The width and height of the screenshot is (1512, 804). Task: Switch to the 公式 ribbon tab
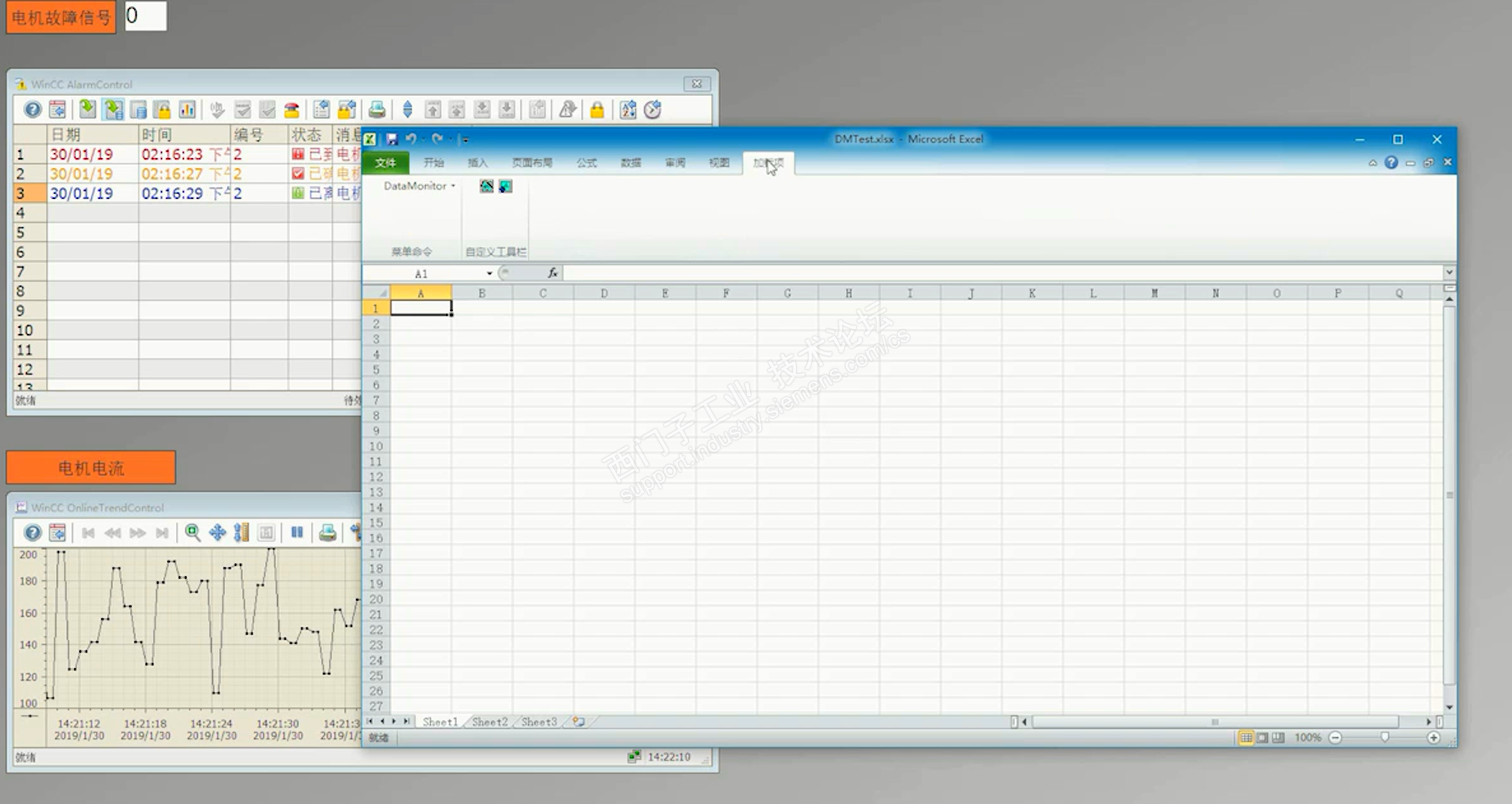click(x=586, y=162)
